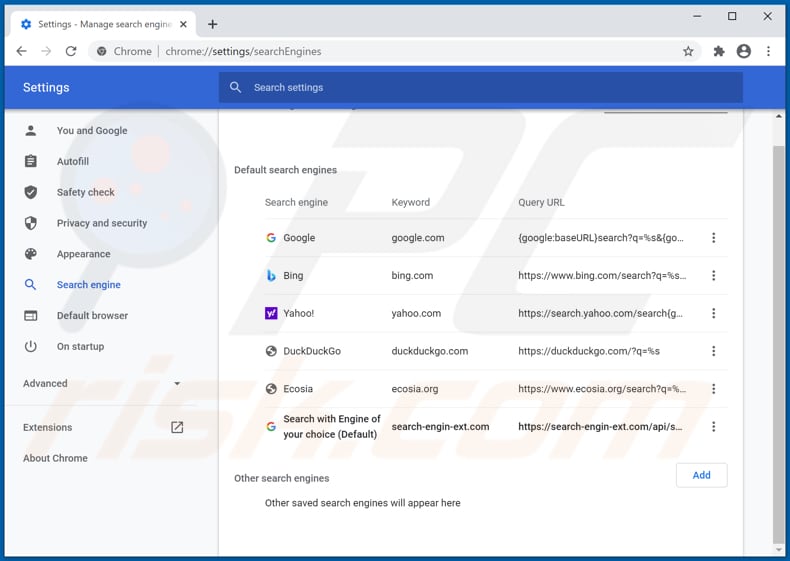
Task: Click the vertical scrollbar thumb
Action: point(778,343)
